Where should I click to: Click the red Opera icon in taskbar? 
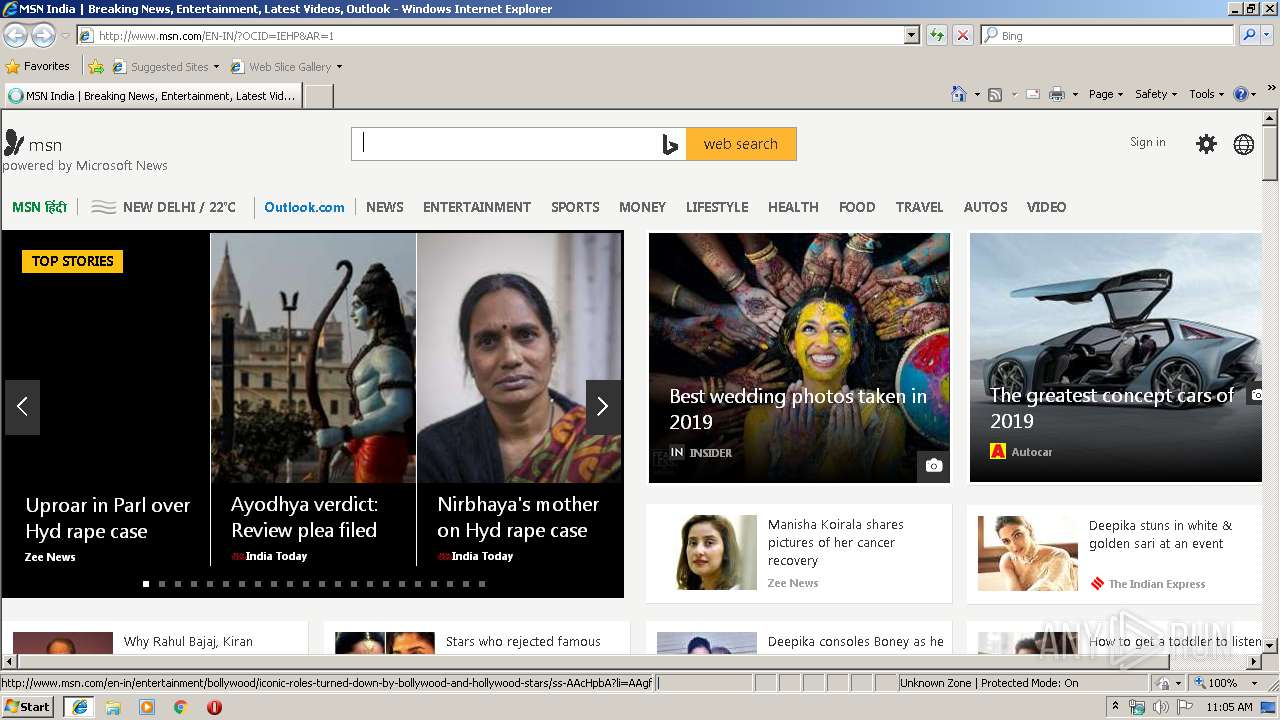click(x=214, y=707)
